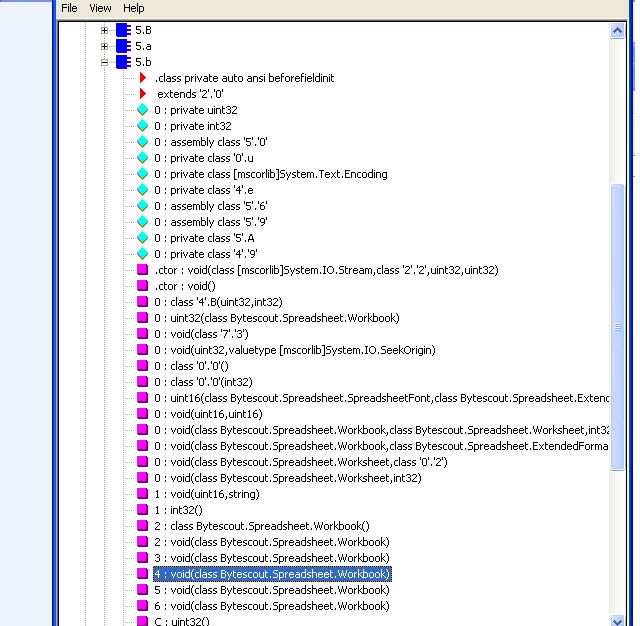640x626 pixels.
Task: Select '0 : private uint32' field
Action: (196, 110)
